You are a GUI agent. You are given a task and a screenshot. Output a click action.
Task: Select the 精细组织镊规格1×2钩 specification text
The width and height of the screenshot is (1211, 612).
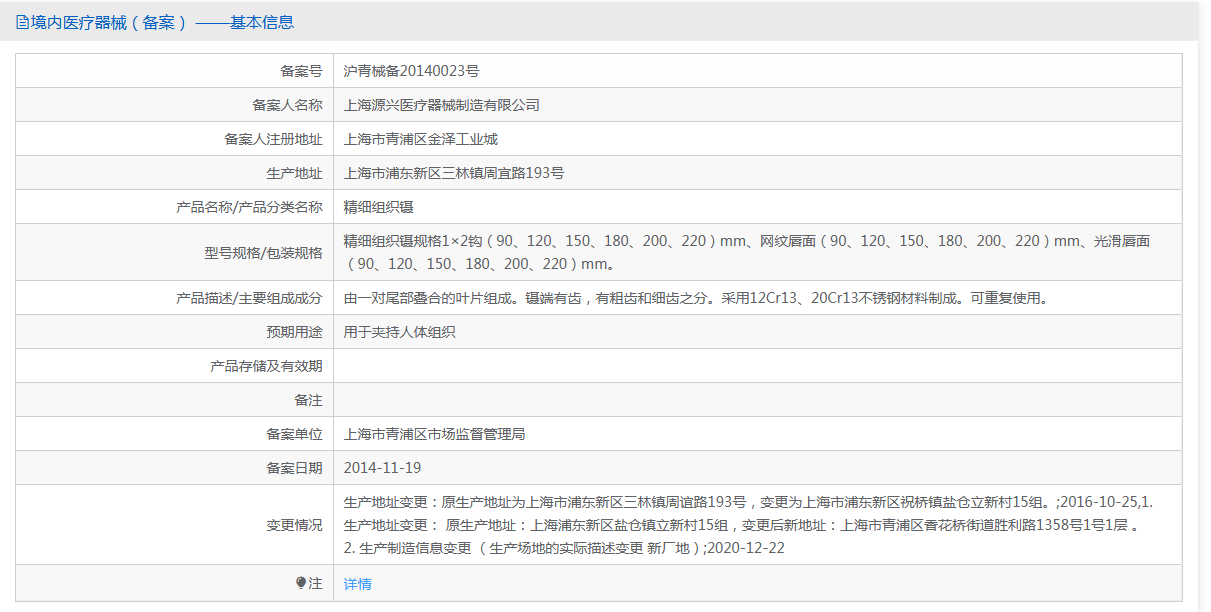tap(747, 253)
